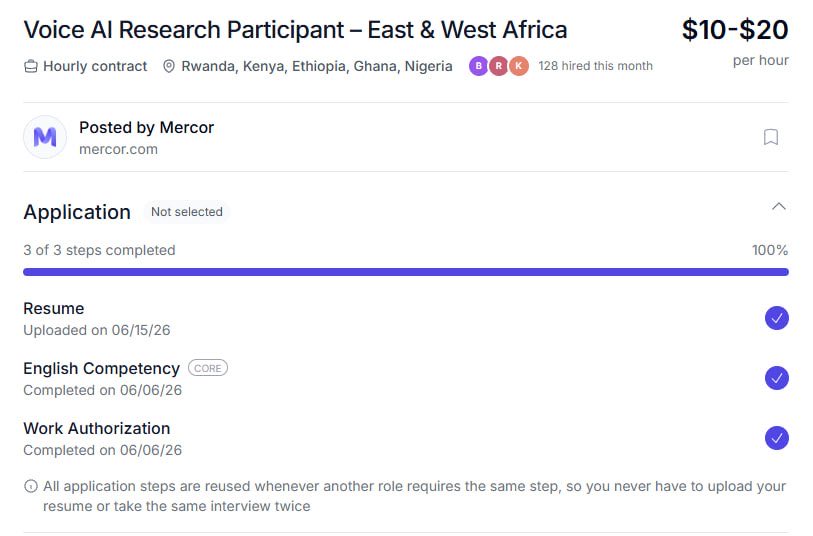
Task: Click the purple B avatar
Action: [479, 66]
